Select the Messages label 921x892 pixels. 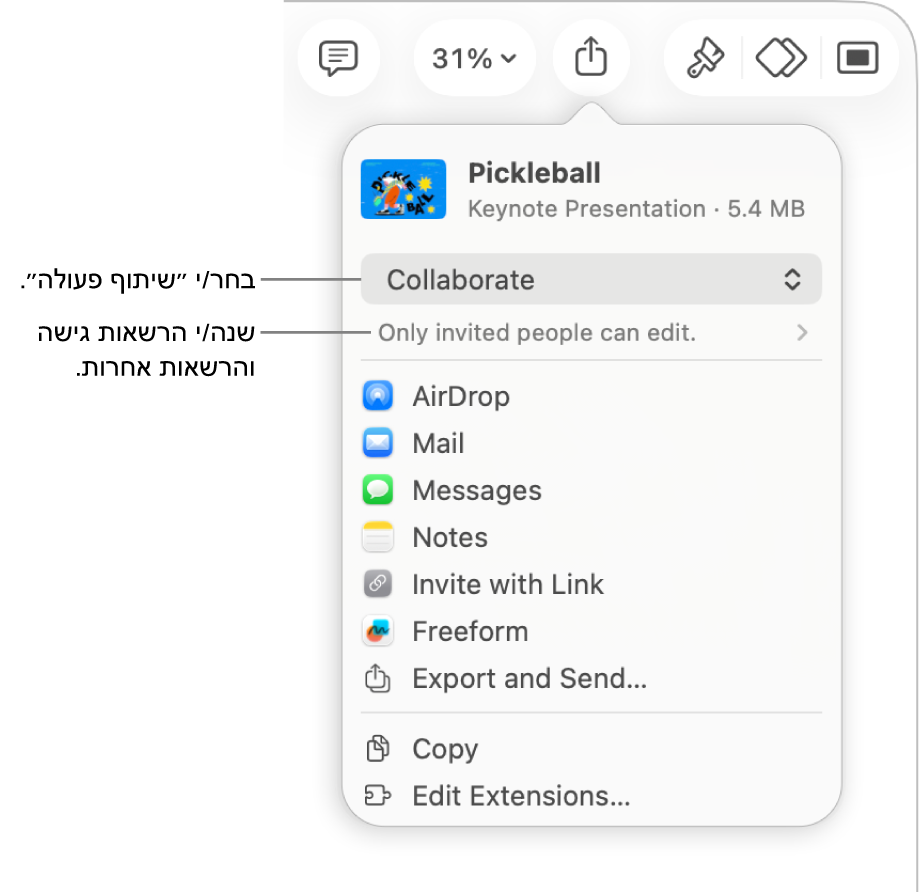click(477, 490)
